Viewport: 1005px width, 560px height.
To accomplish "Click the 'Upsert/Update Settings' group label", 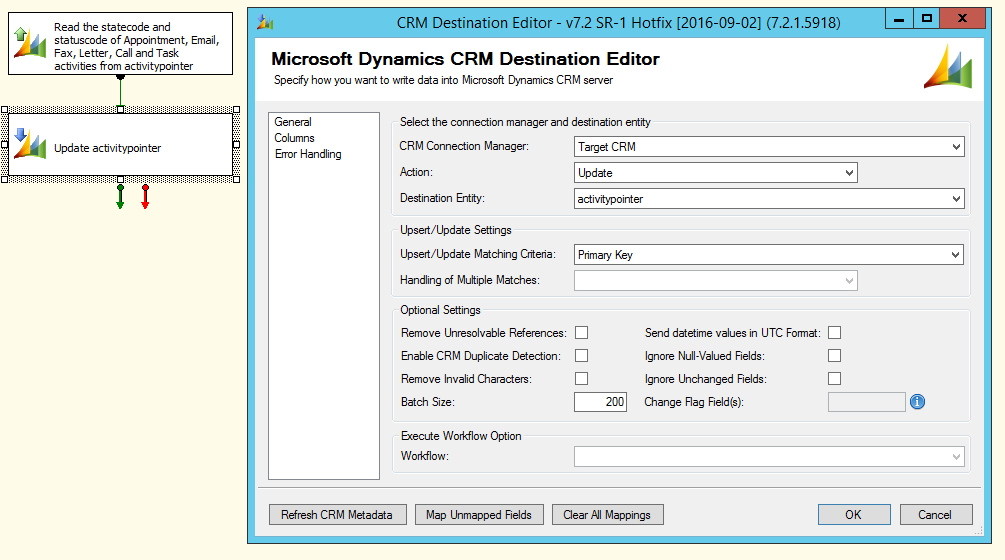I will coord(456,230).
